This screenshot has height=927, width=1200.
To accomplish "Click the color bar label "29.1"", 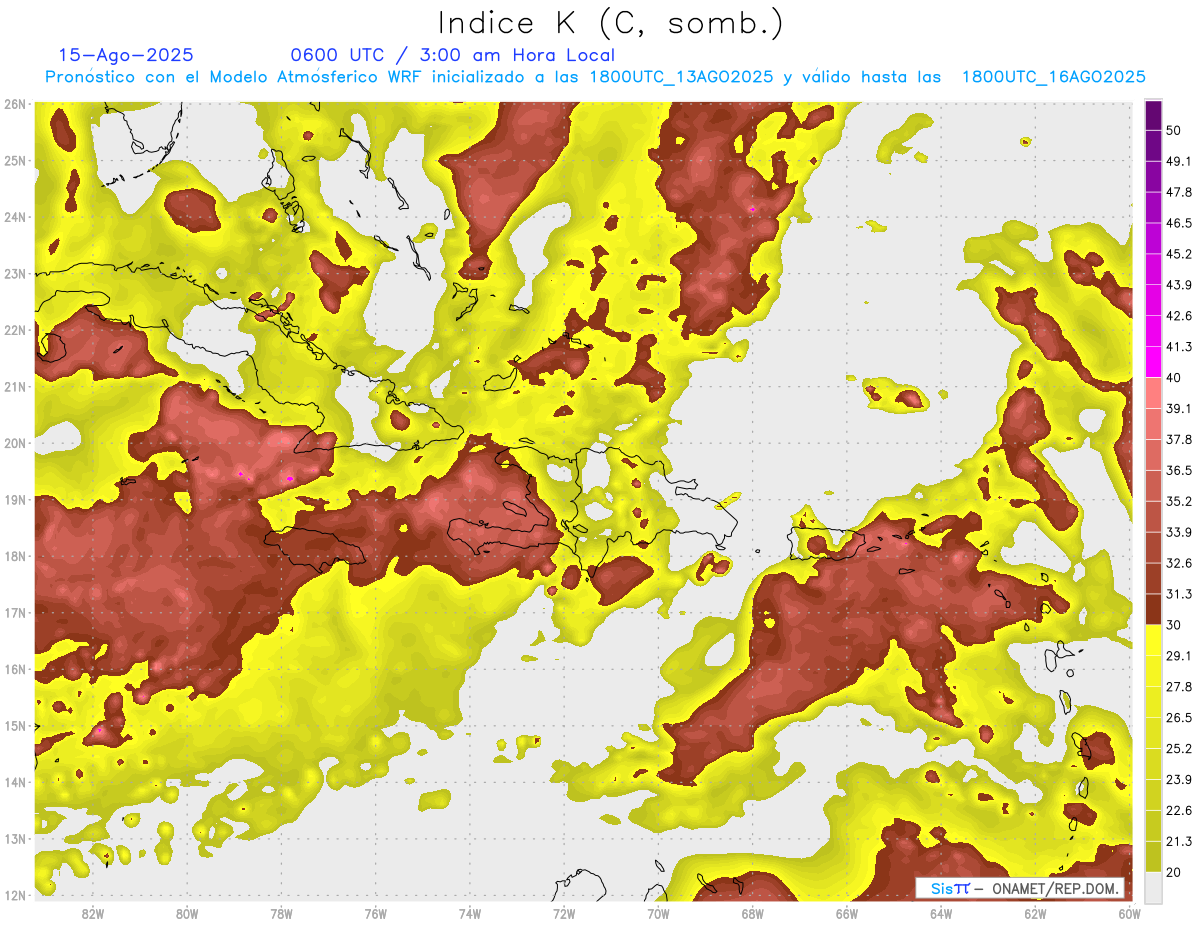I will click(1179, 655).
